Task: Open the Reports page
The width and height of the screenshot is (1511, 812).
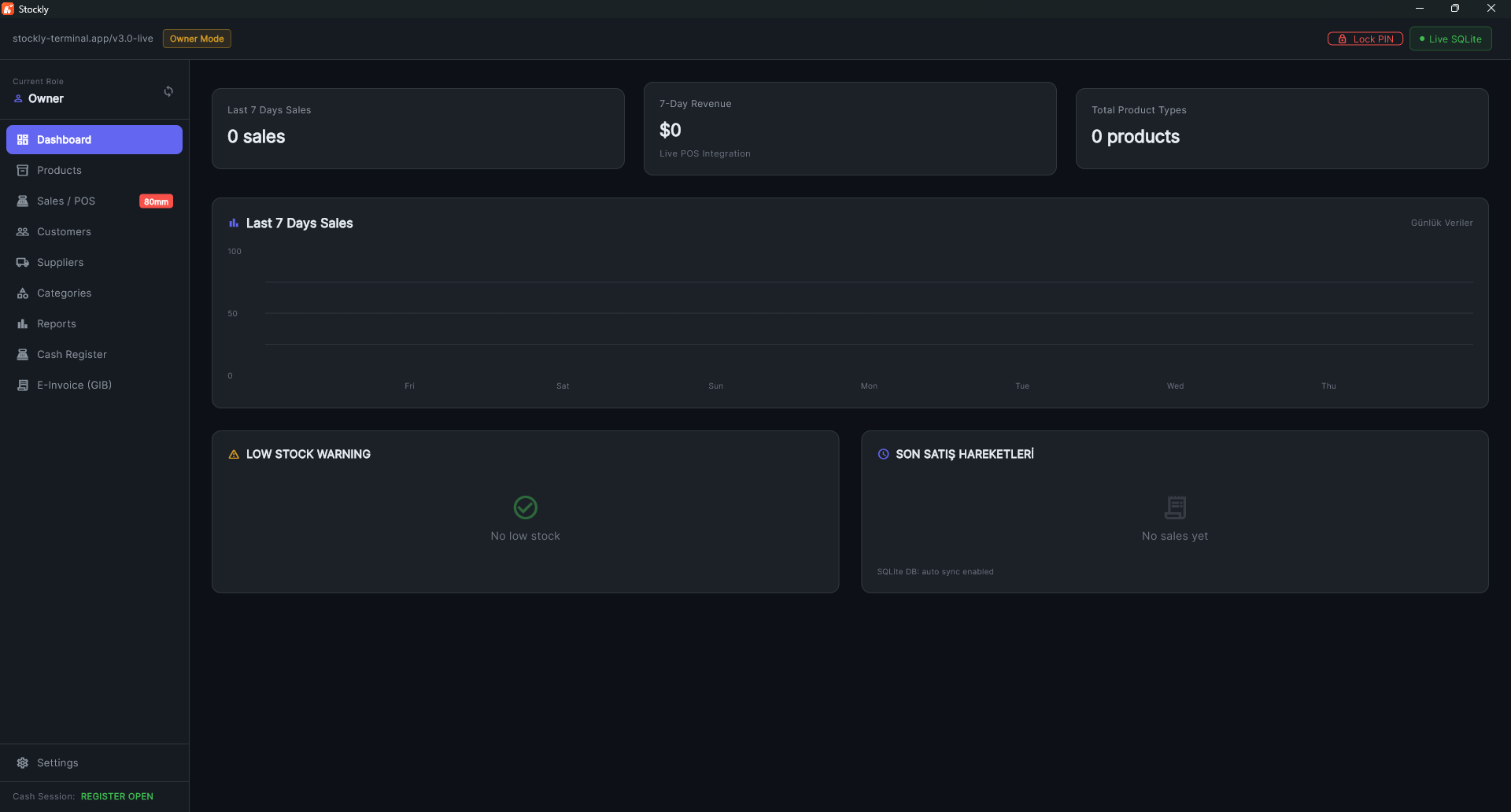Action: coord(94,324)
